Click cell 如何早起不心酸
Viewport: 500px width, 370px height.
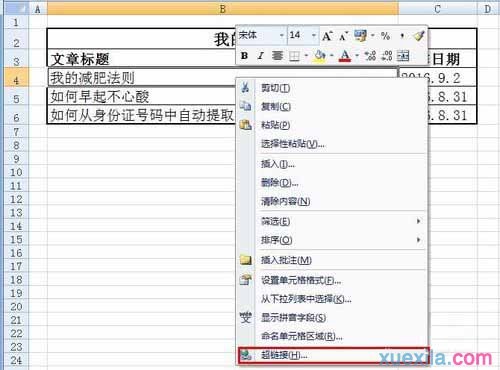142,96
